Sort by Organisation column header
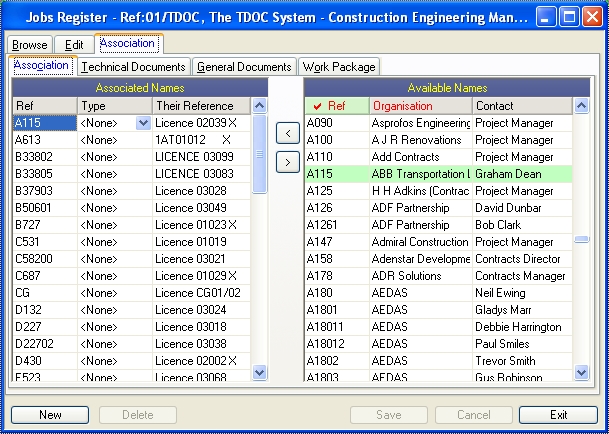609x434 pixels. click(421, 106)
